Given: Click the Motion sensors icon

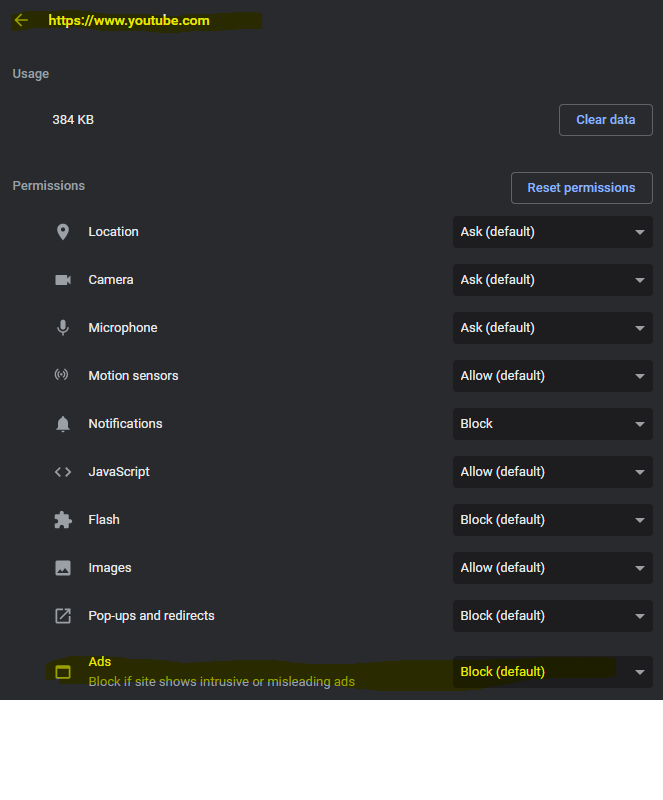Looking at the screenshot, I should pos(62,375).
